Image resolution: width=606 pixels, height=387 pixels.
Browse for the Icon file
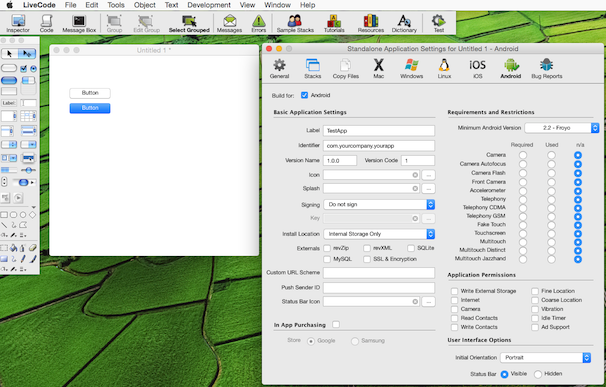tap(428, 175)
